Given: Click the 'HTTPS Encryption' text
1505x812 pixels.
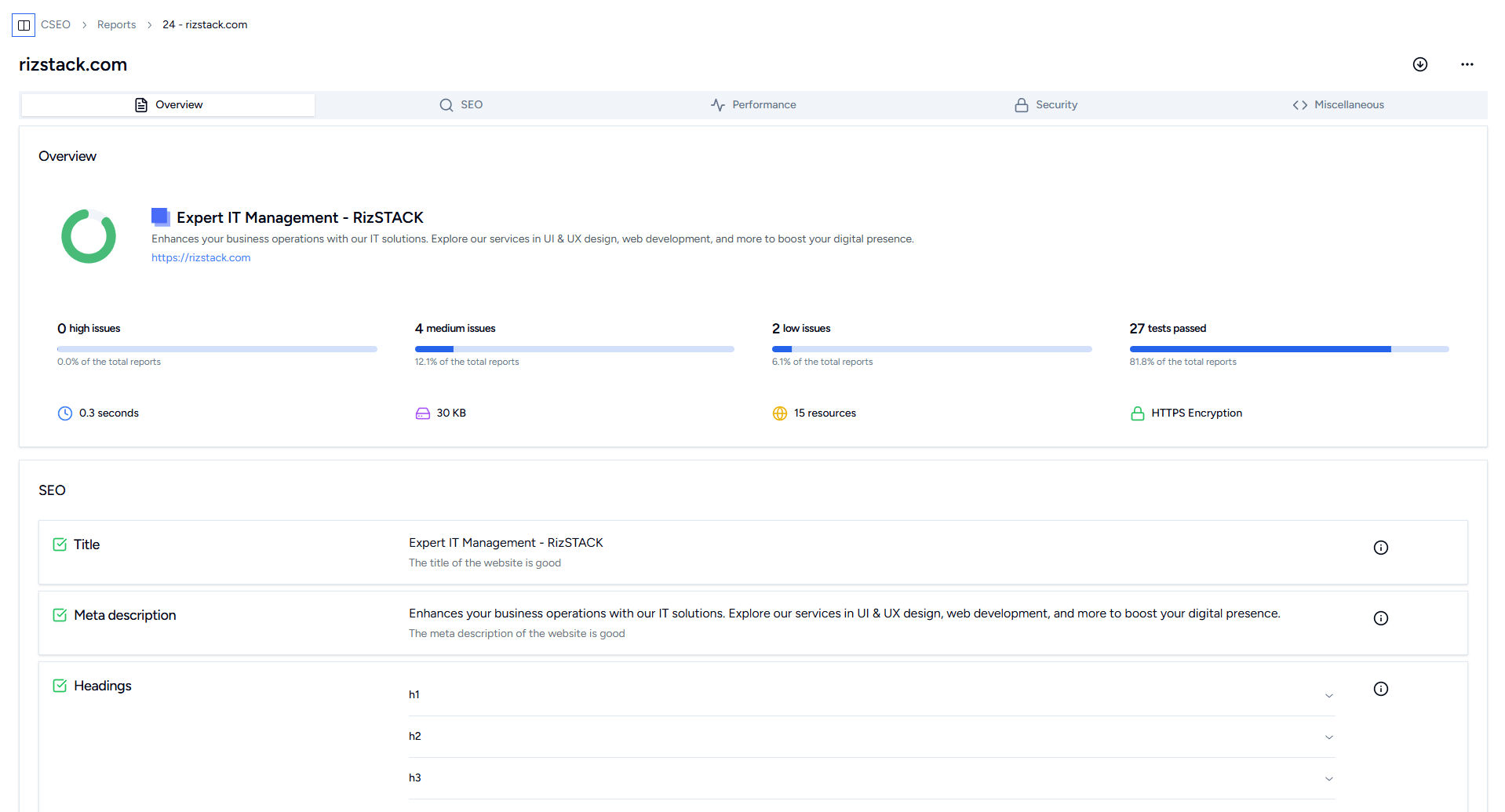Looking at the screenshot, I should [x=1197, y=413].
